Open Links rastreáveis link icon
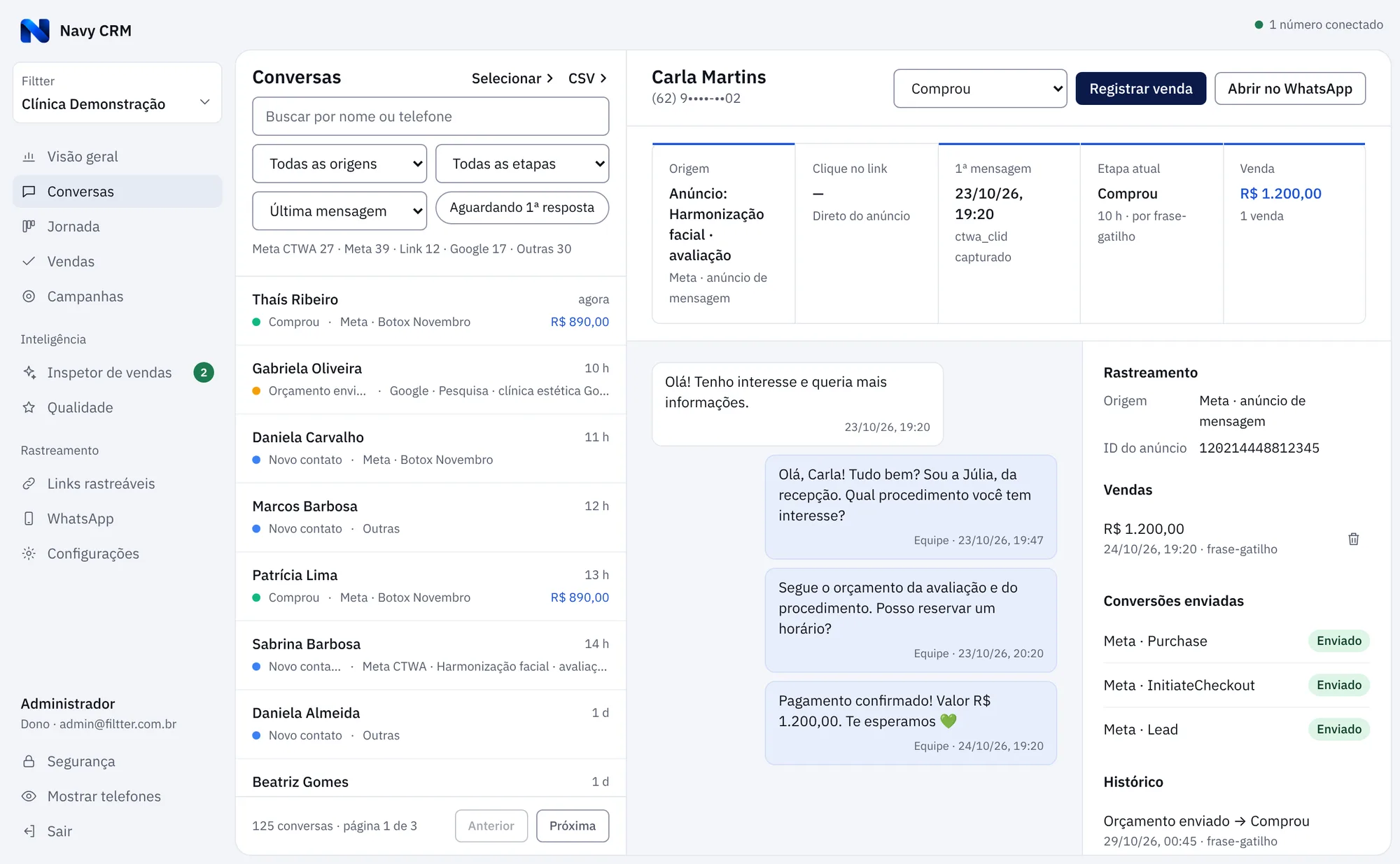This screenshot has height=864, width=1400. 29,483
